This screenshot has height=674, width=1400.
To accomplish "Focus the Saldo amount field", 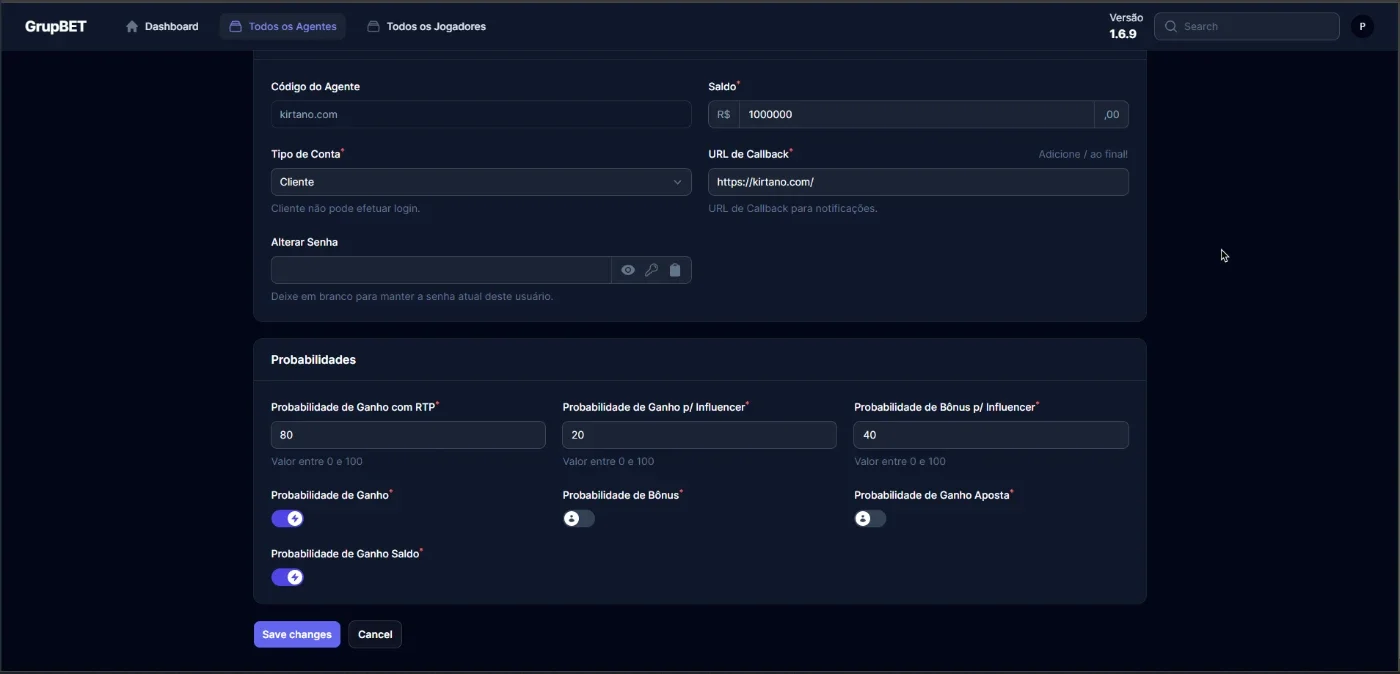I will tap(916, 114).
